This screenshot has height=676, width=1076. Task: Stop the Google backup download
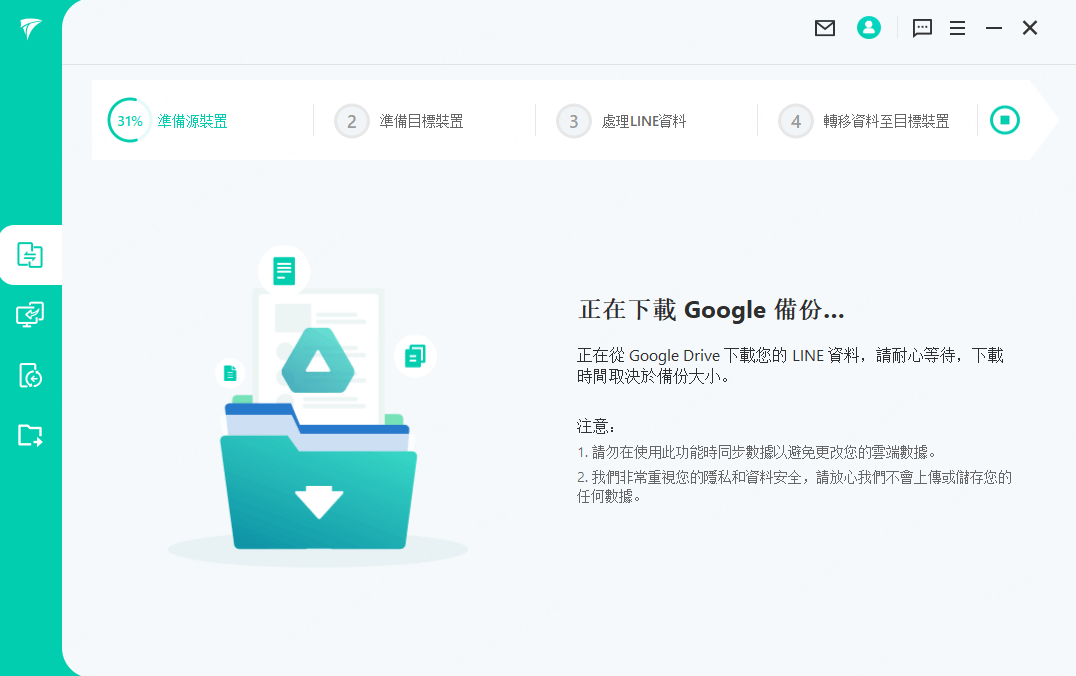click(x=1004, y=119)
